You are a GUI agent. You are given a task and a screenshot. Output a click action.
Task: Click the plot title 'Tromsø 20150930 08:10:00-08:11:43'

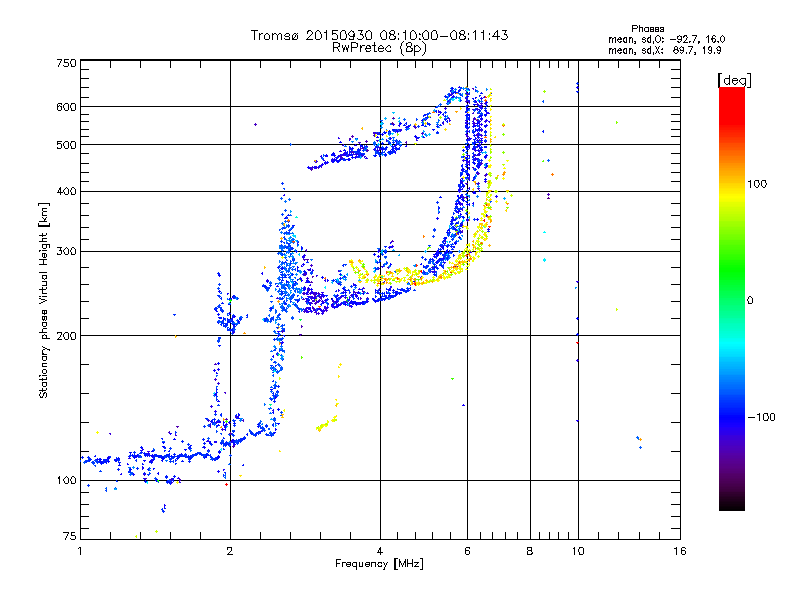[x=379, y=35]
